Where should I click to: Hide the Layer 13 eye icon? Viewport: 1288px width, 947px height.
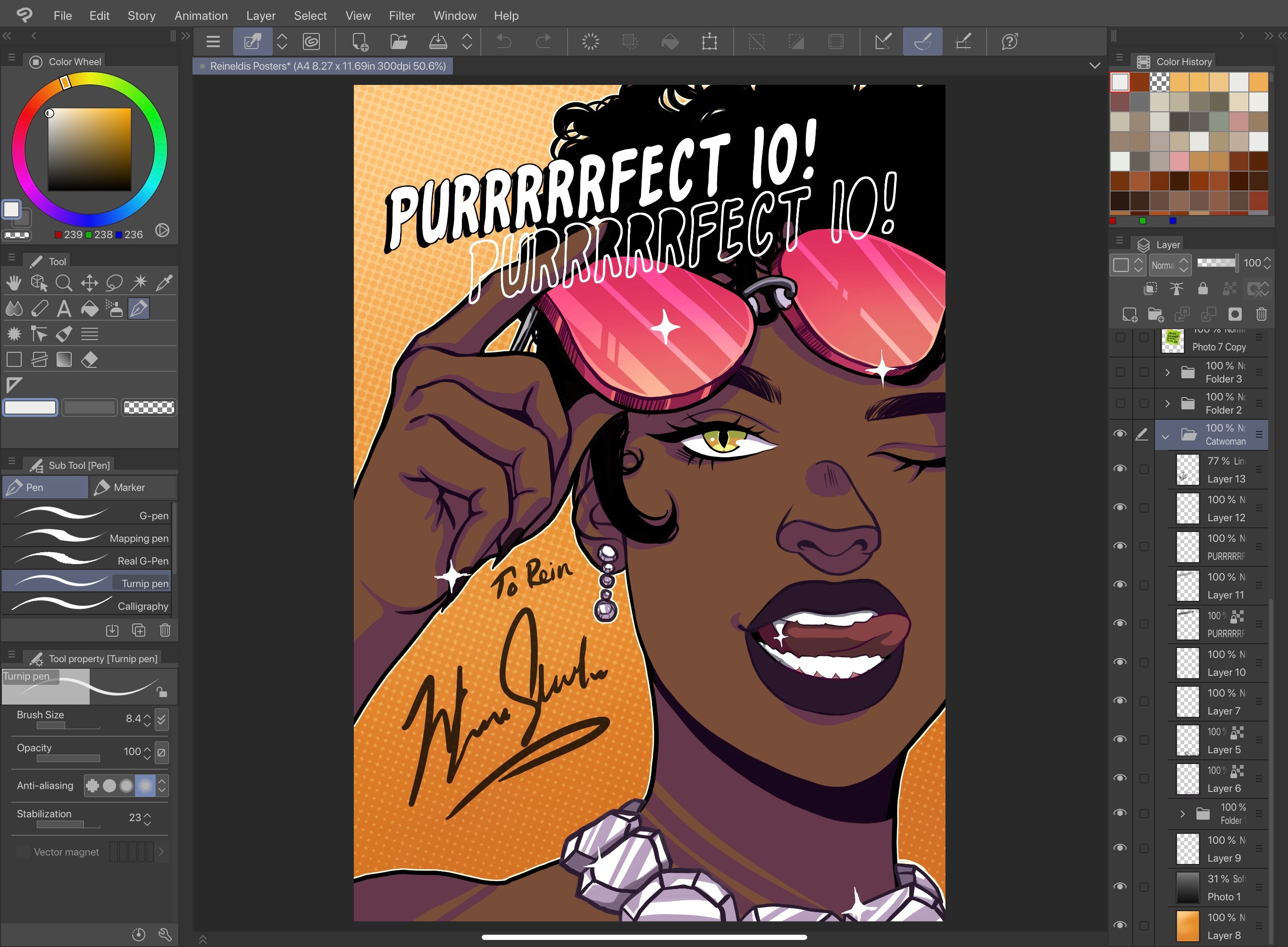(x=1120, y=468)
